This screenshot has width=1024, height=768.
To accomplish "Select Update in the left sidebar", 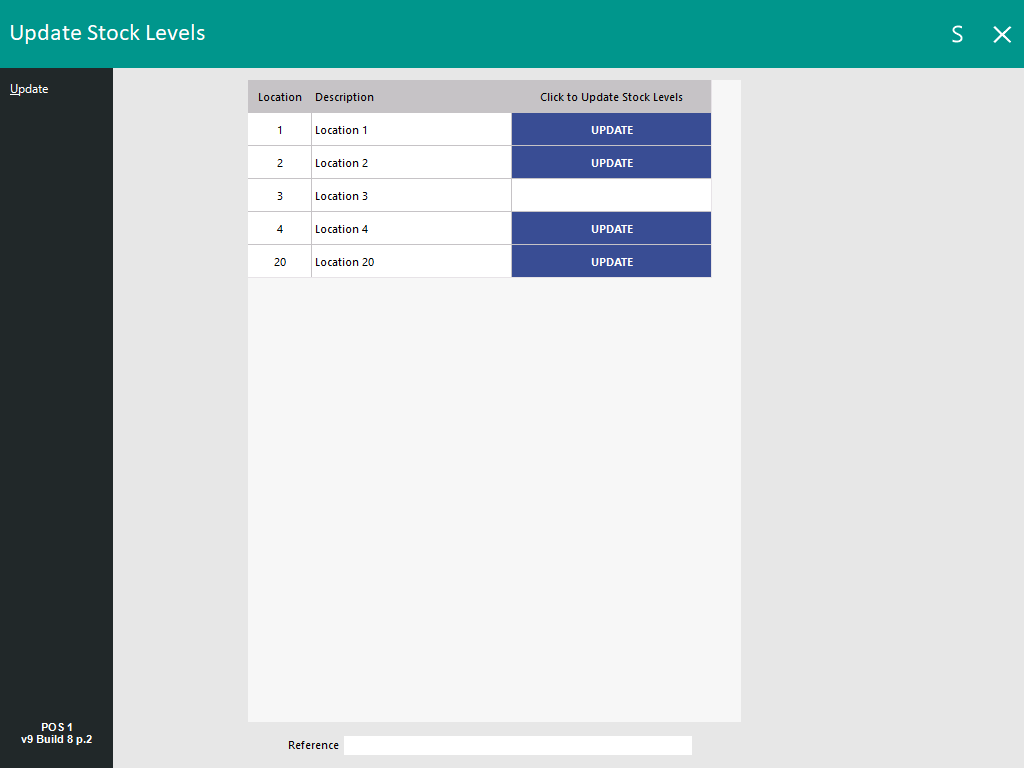I will click(x=29, y=89).
